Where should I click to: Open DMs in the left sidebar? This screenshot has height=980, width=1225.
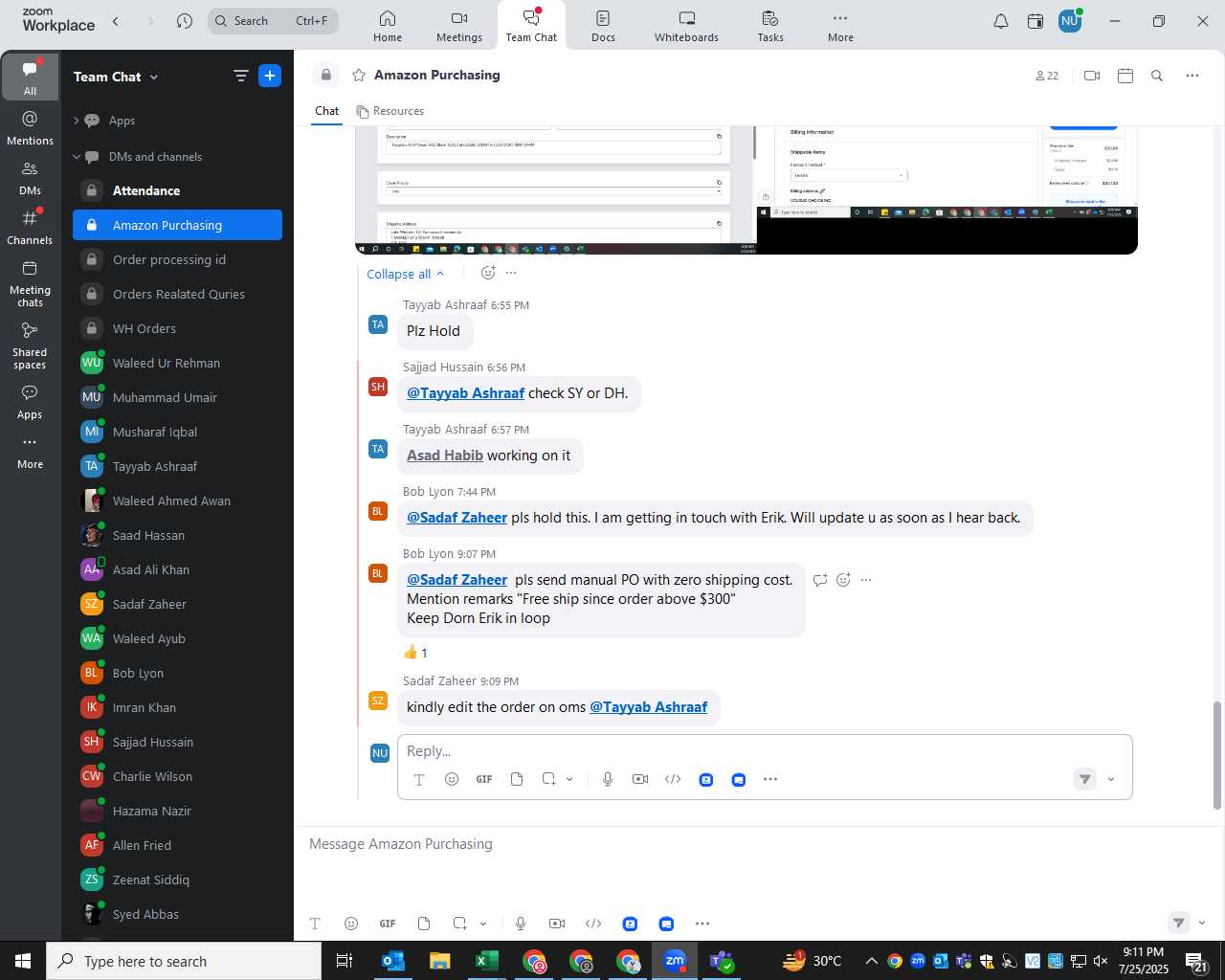[x=30, y=177]
